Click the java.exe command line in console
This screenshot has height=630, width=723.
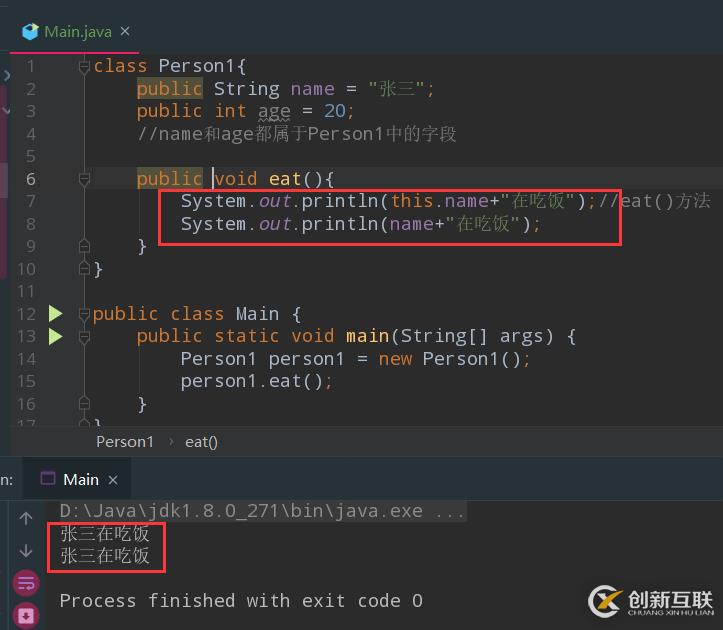[x=261, y=511]
